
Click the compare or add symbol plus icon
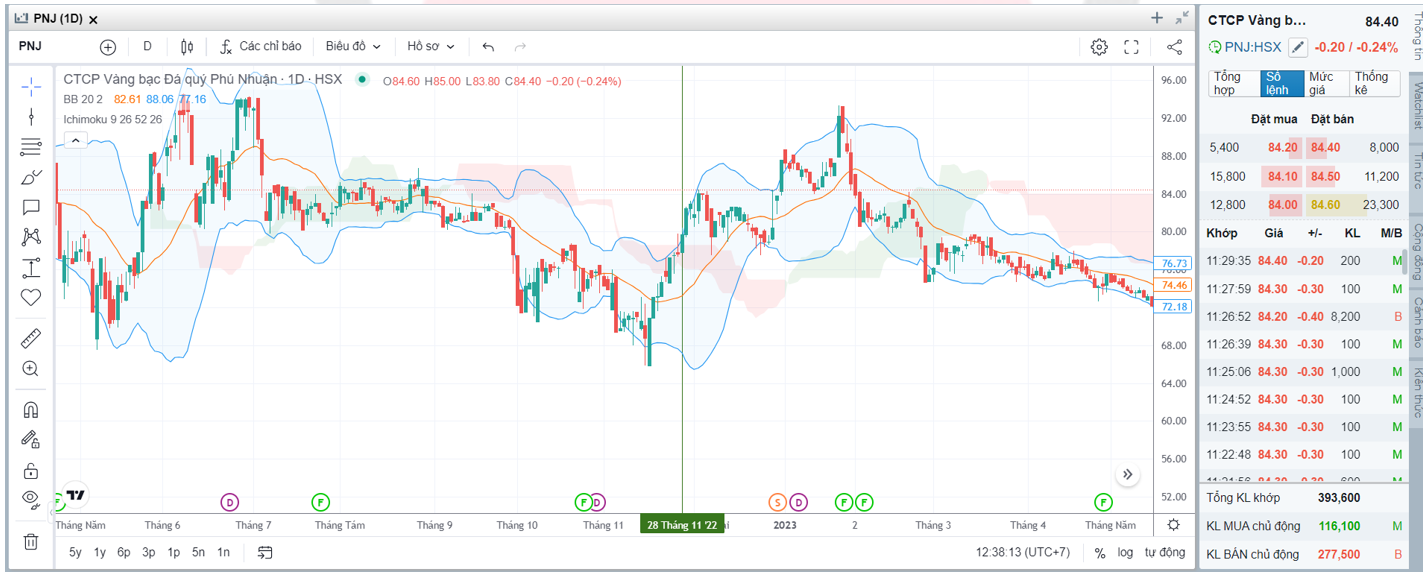coord(108,46)
